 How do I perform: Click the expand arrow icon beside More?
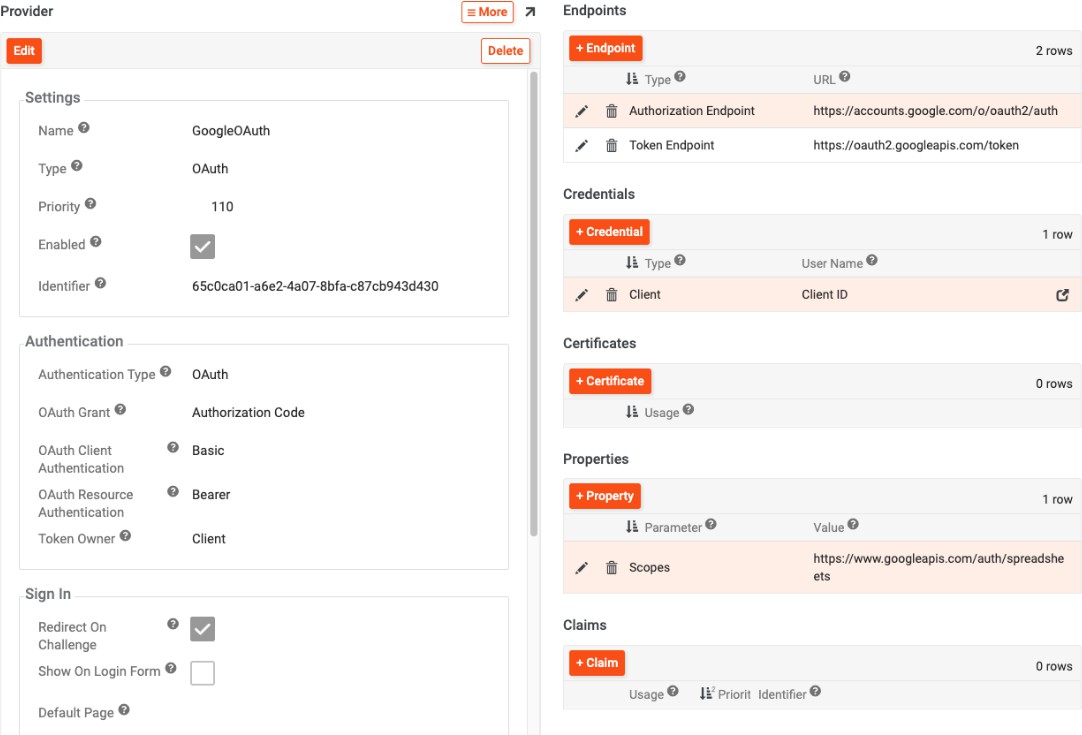tap(530, 12)
